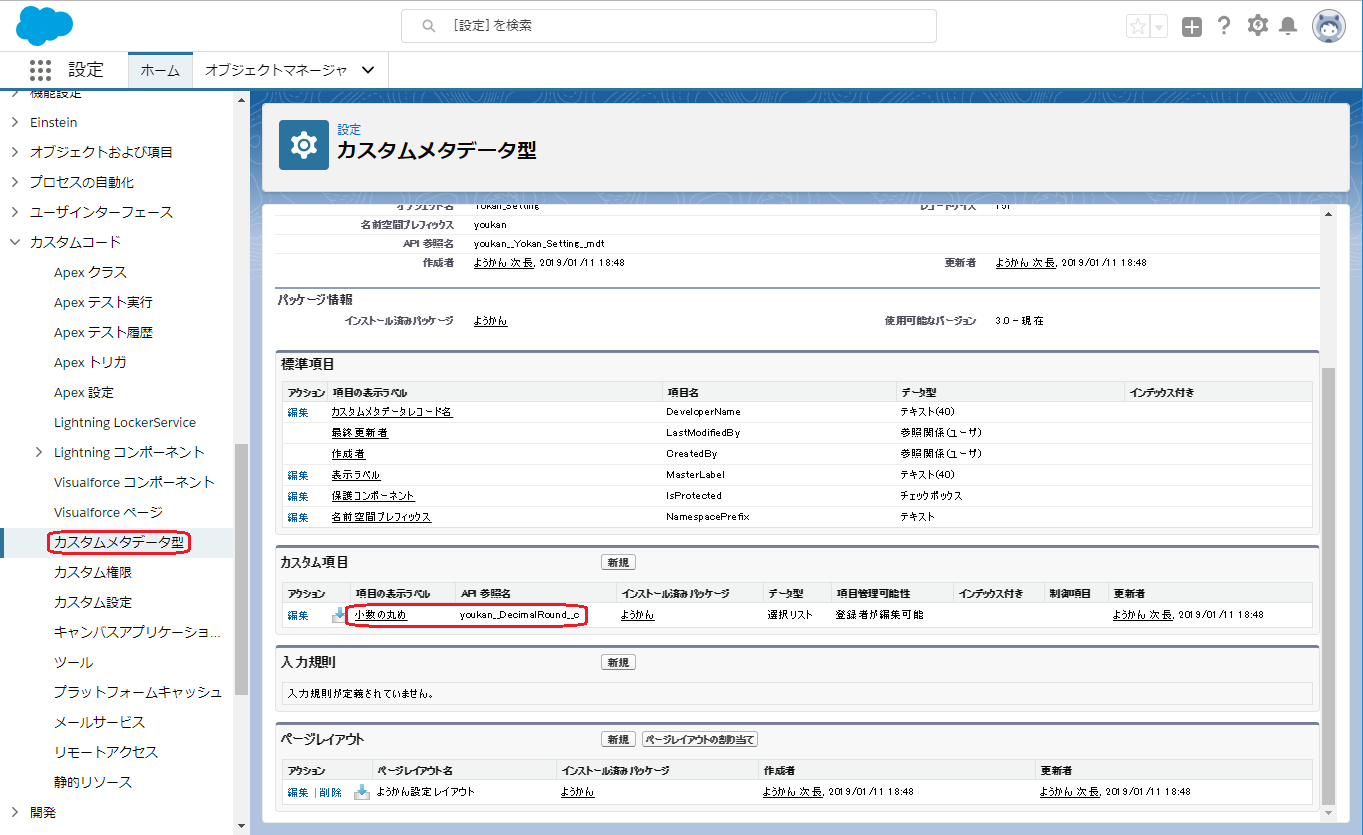1363x835 pixels.
Task: Expand ユーザインターフェース in sidebar
Action: point(15,212)
